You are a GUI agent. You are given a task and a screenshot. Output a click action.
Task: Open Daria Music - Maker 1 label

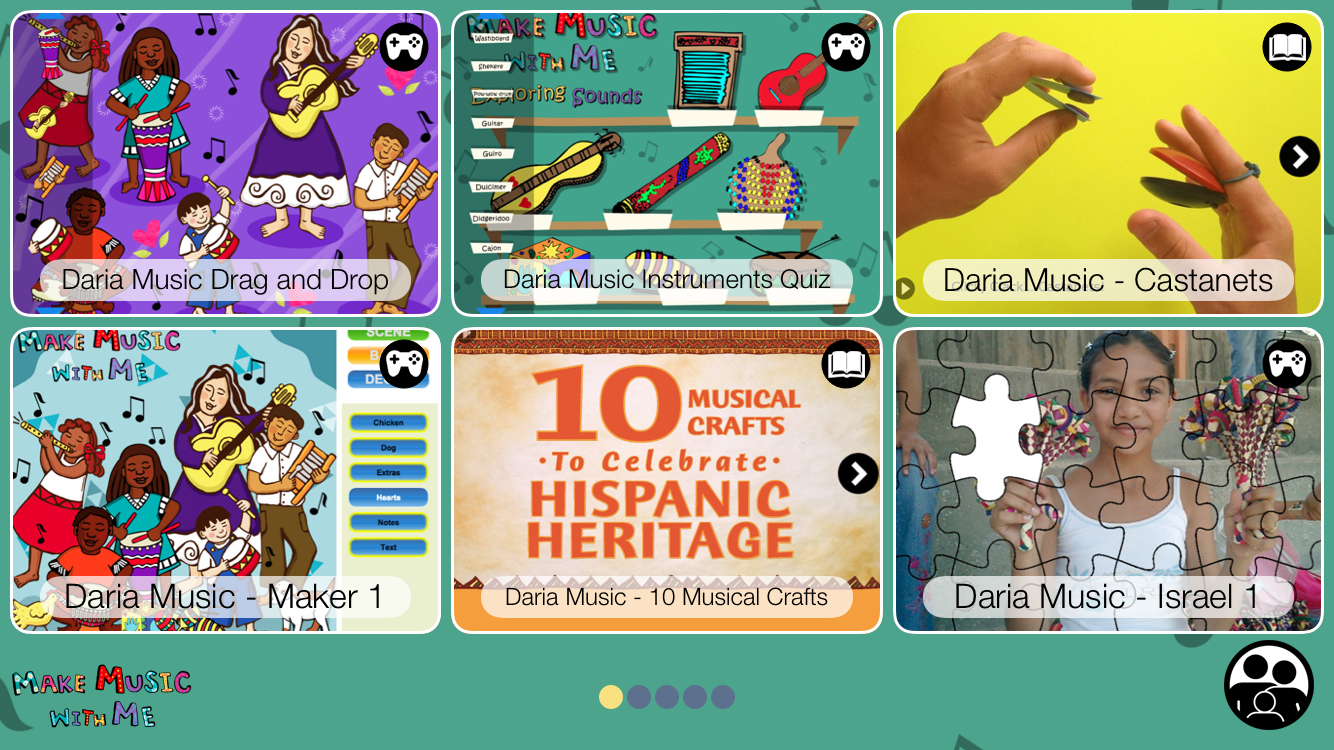(225, 597)
